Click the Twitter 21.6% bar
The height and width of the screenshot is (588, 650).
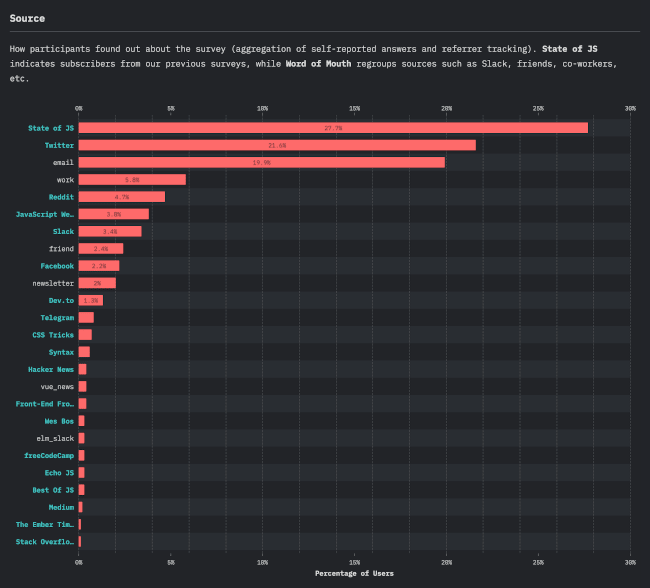(277, 145)
